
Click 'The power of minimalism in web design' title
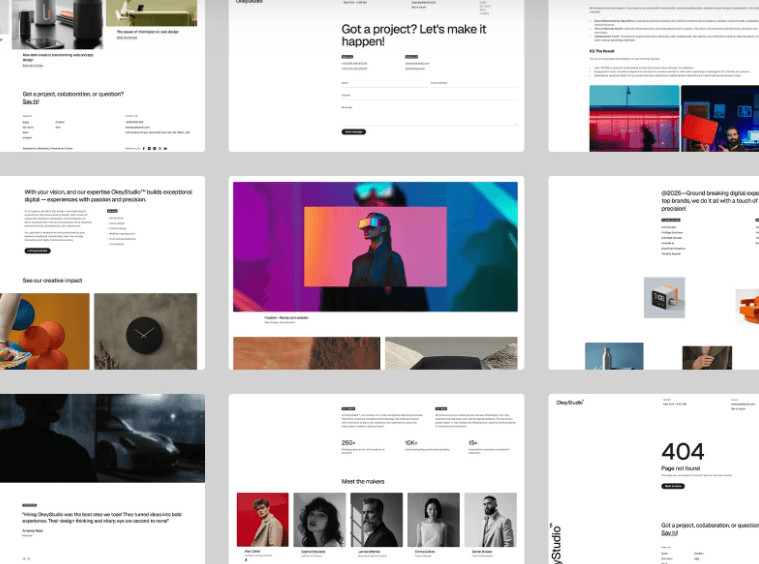[x=148, y=31]
